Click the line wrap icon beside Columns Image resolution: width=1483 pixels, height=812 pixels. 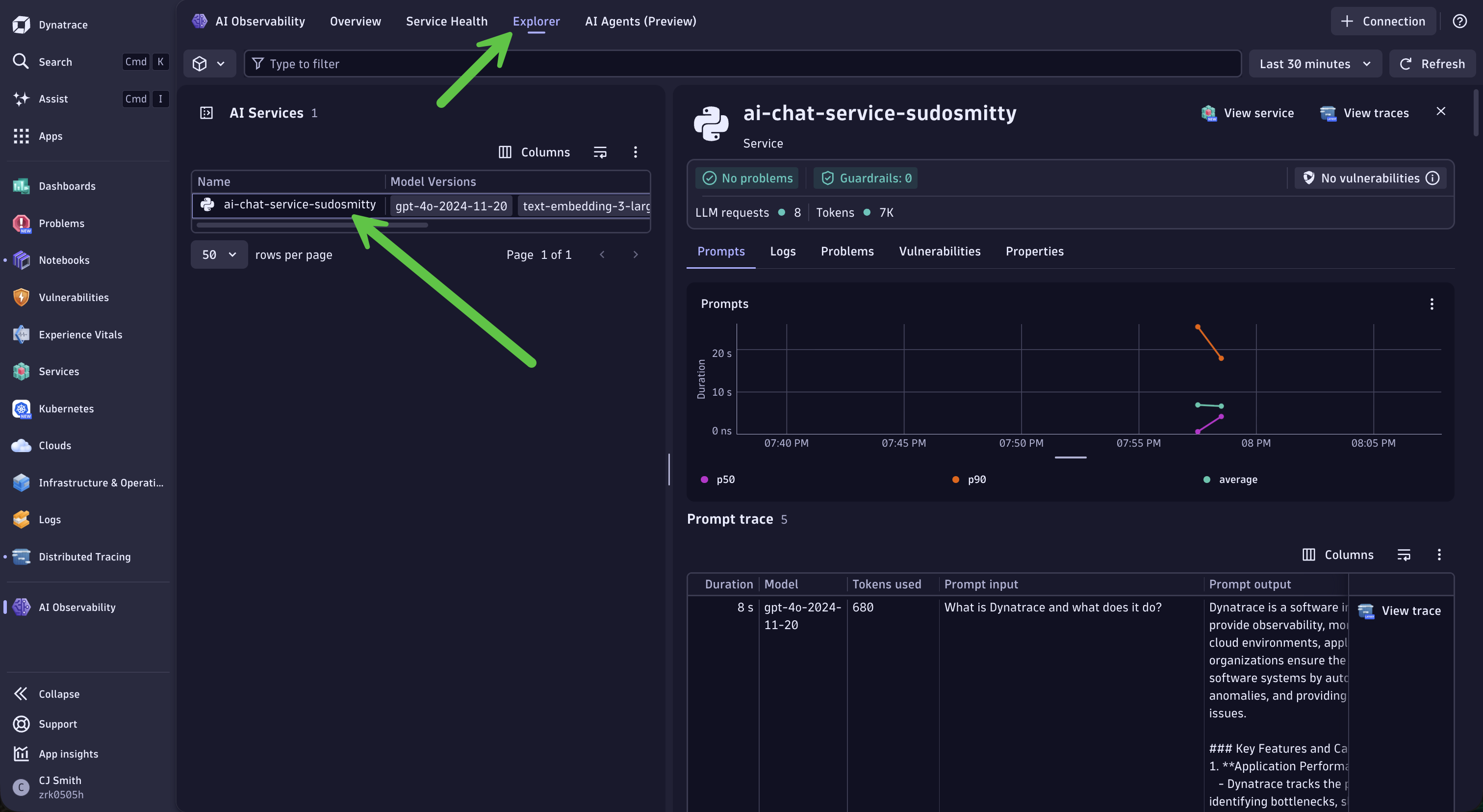pyautogui.click(x=600, y=152)
